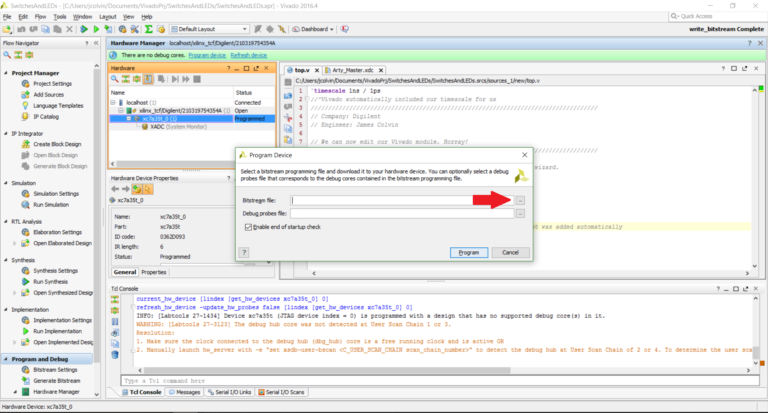
Task: Collapse the Project Manager section
Action: 5,72
